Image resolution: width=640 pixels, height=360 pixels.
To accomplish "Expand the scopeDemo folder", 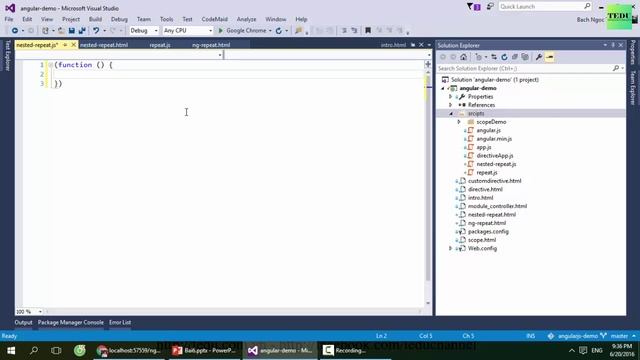I will tap(459, 122).
